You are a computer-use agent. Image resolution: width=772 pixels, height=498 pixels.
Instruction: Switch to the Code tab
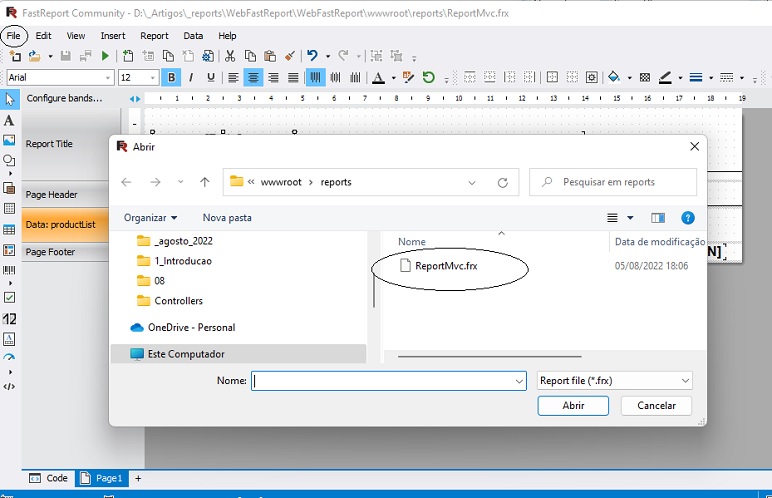point(48,478)
